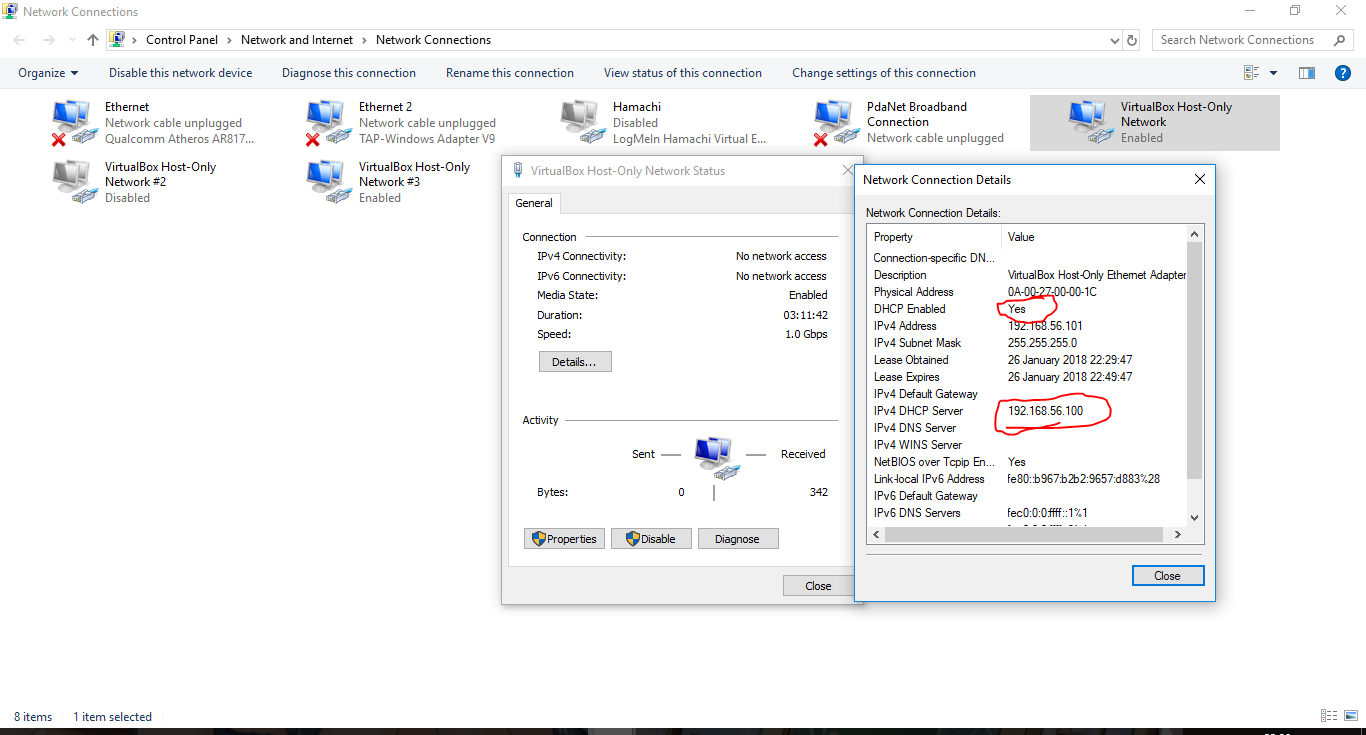Open connection Details from the status dialog
The image size is (1366, 735).
pos(575,361)
